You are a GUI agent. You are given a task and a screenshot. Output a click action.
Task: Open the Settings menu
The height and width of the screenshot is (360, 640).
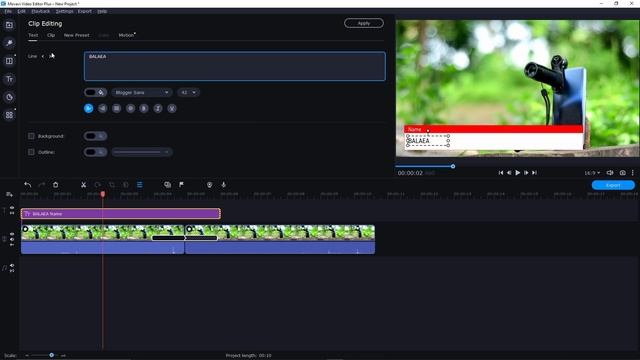(64, 11)
